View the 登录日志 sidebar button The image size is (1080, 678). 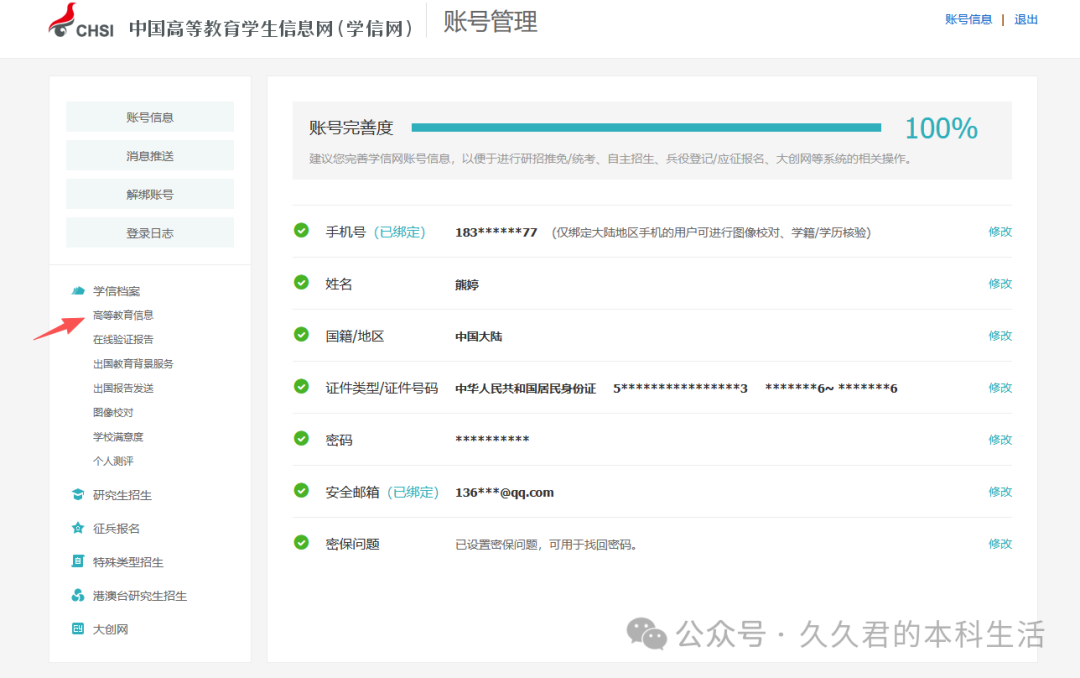pyautogui.click(x=150, y=233)
